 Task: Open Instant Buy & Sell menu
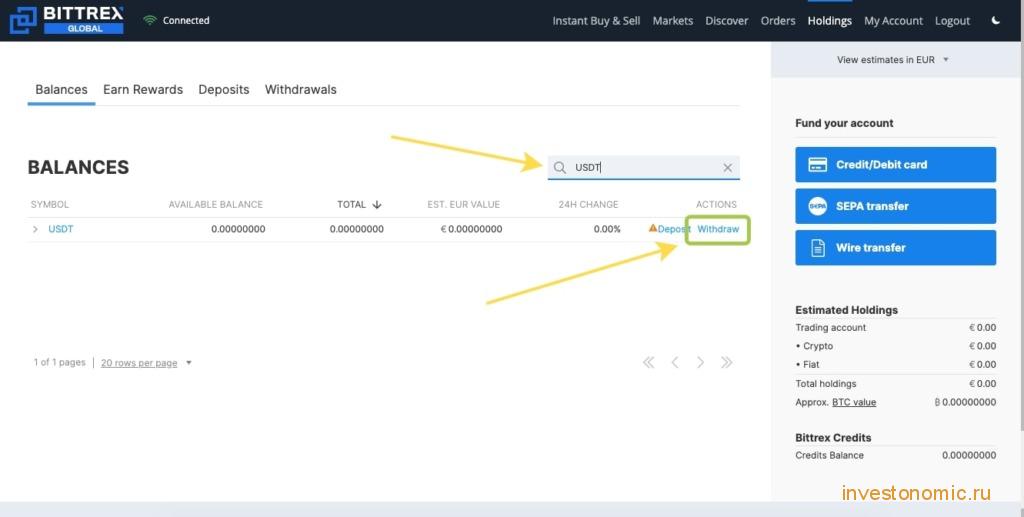click(x=596, y=21)
